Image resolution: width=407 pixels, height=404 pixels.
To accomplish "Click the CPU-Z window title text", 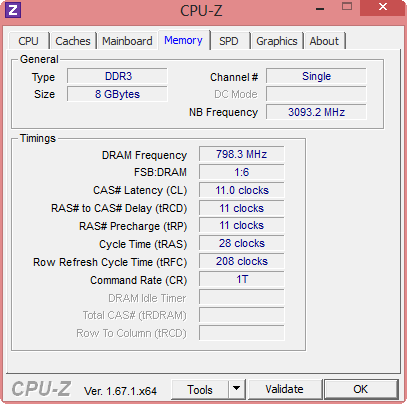I will point(201,11).
